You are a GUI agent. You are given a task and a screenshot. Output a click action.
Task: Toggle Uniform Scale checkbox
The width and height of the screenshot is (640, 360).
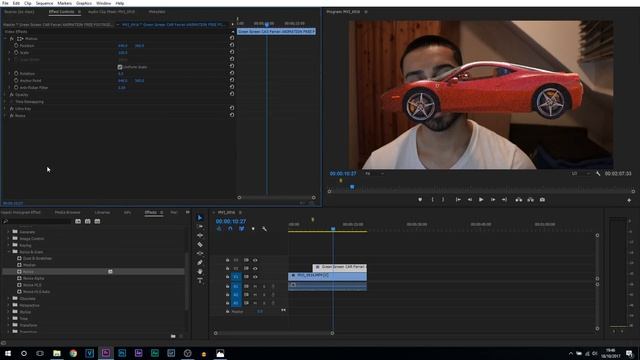click(x=120, y=67)
